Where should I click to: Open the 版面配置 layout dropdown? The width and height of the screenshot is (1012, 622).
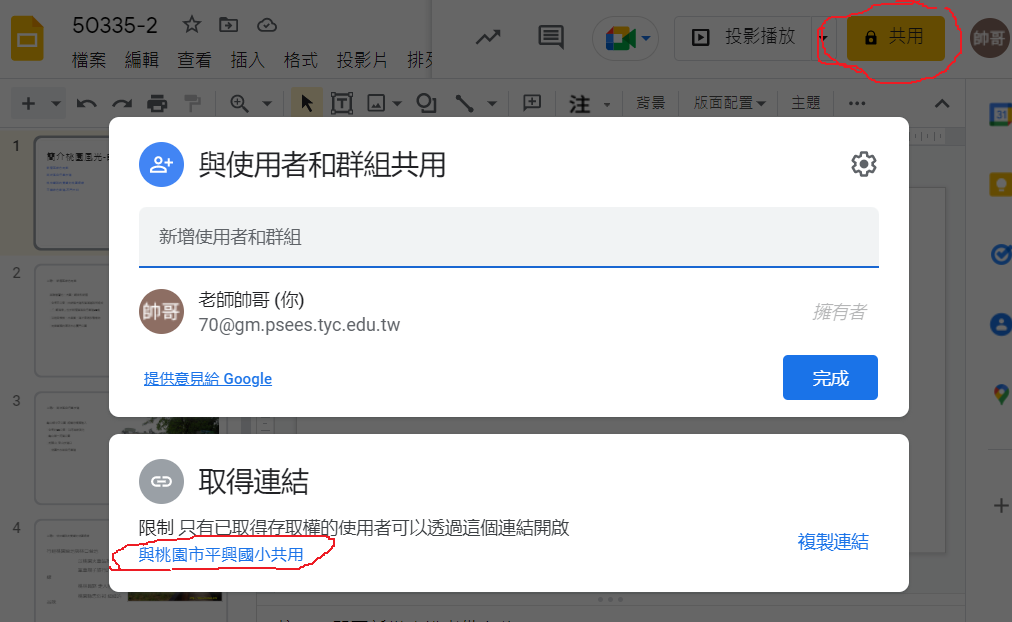[729, 103]
